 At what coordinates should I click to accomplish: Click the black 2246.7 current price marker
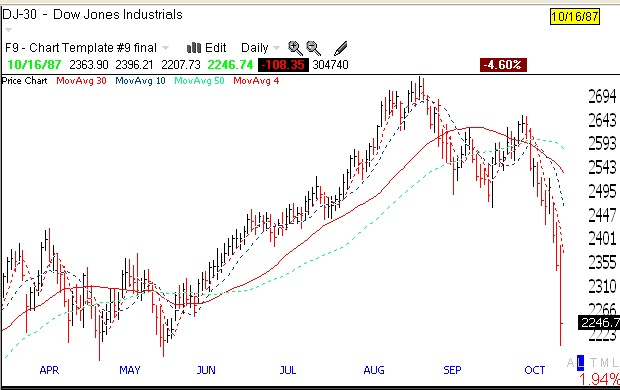click(599, 323)
